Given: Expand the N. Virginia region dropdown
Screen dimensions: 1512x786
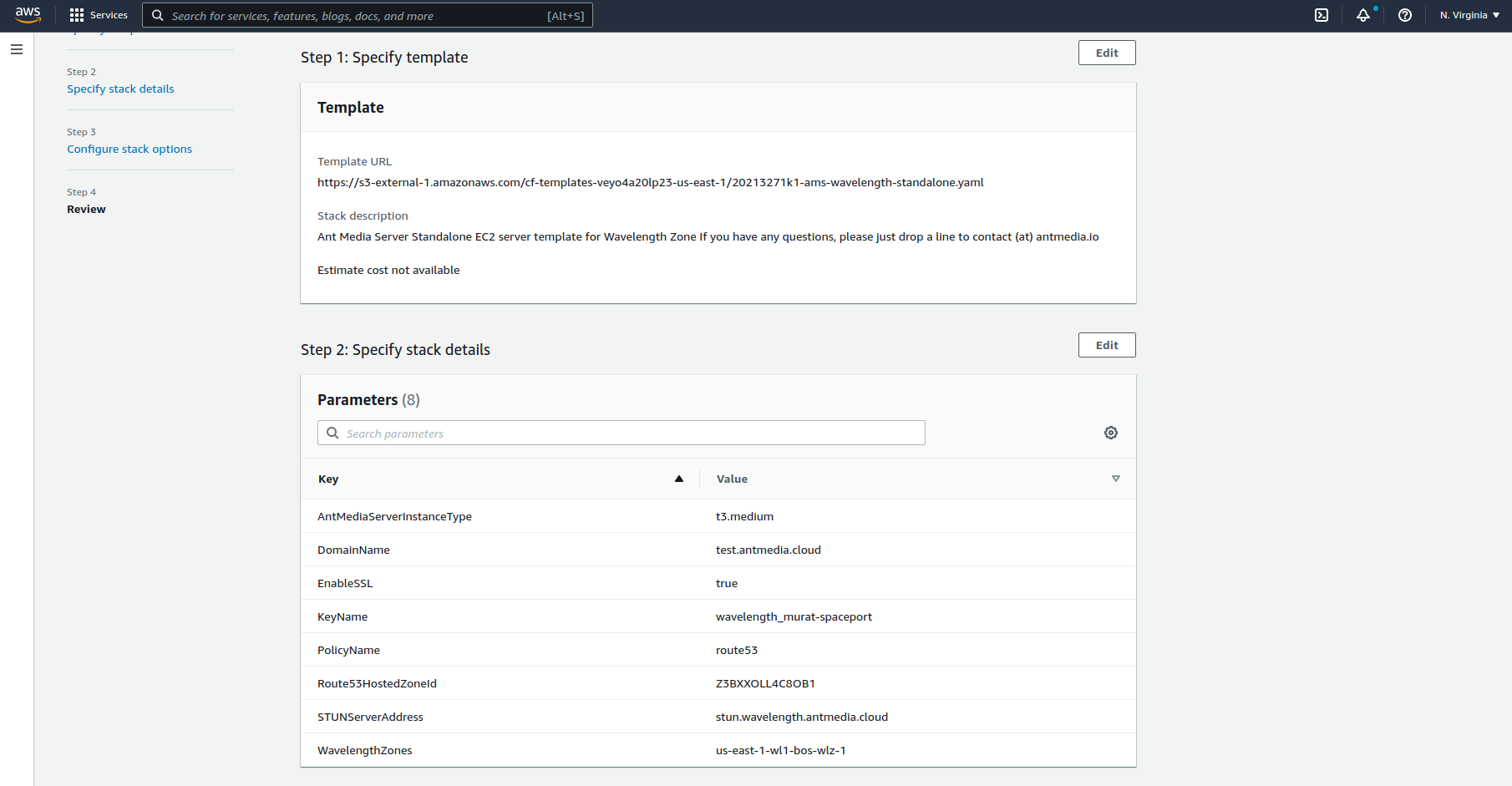Looking at the screenshot, I should (1469, 15).
